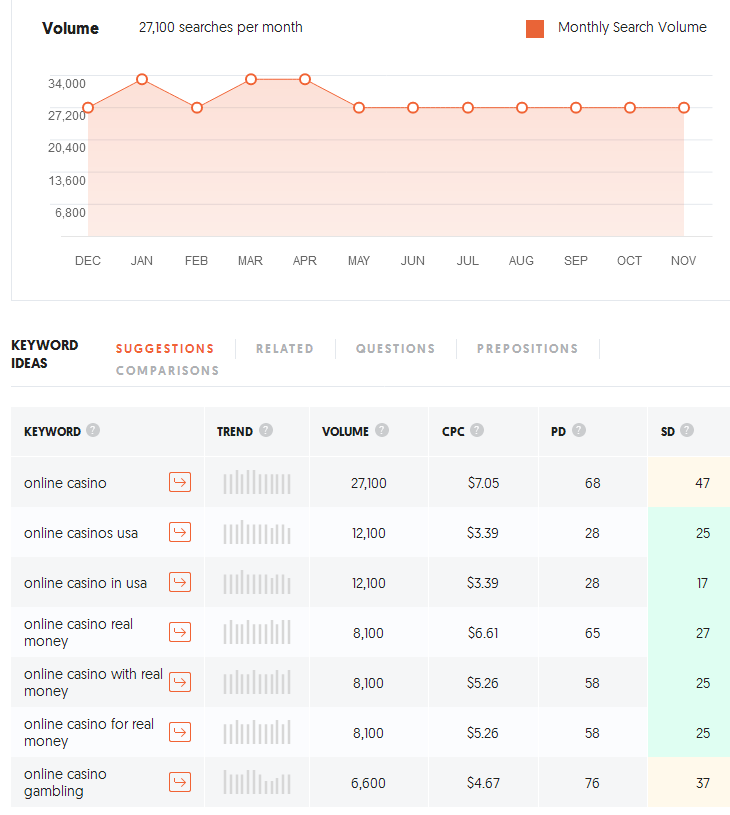
Task: Open the Related keyword ideas tab
Action: click(x=285, y=349)
